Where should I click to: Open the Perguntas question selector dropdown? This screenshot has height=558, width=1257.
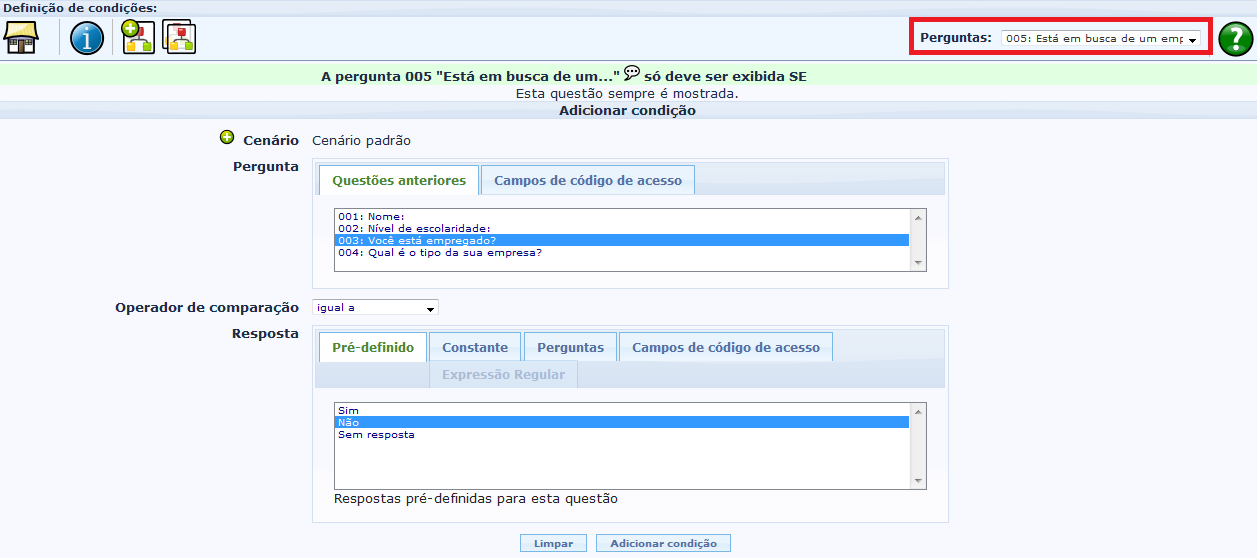pyautogui.click(x=1100, y=38)
